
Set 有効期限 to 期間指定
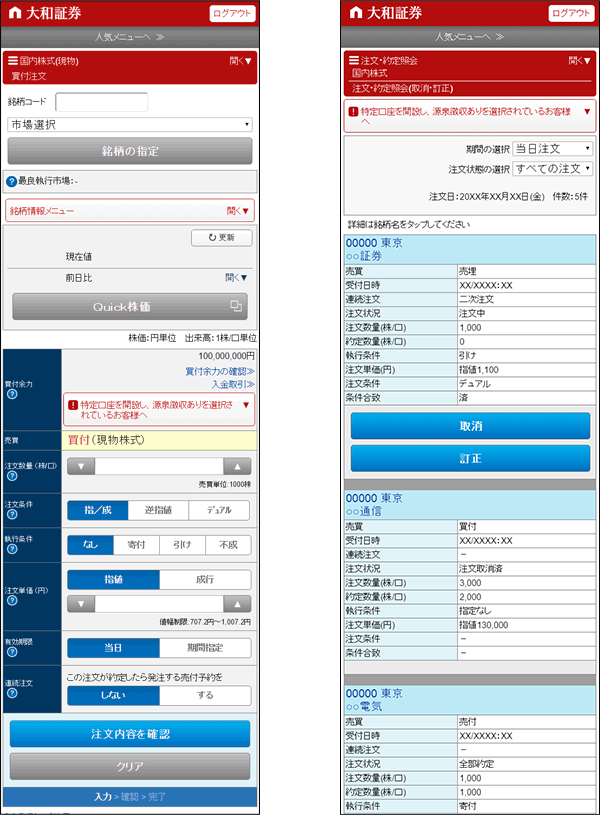point(204,647)
